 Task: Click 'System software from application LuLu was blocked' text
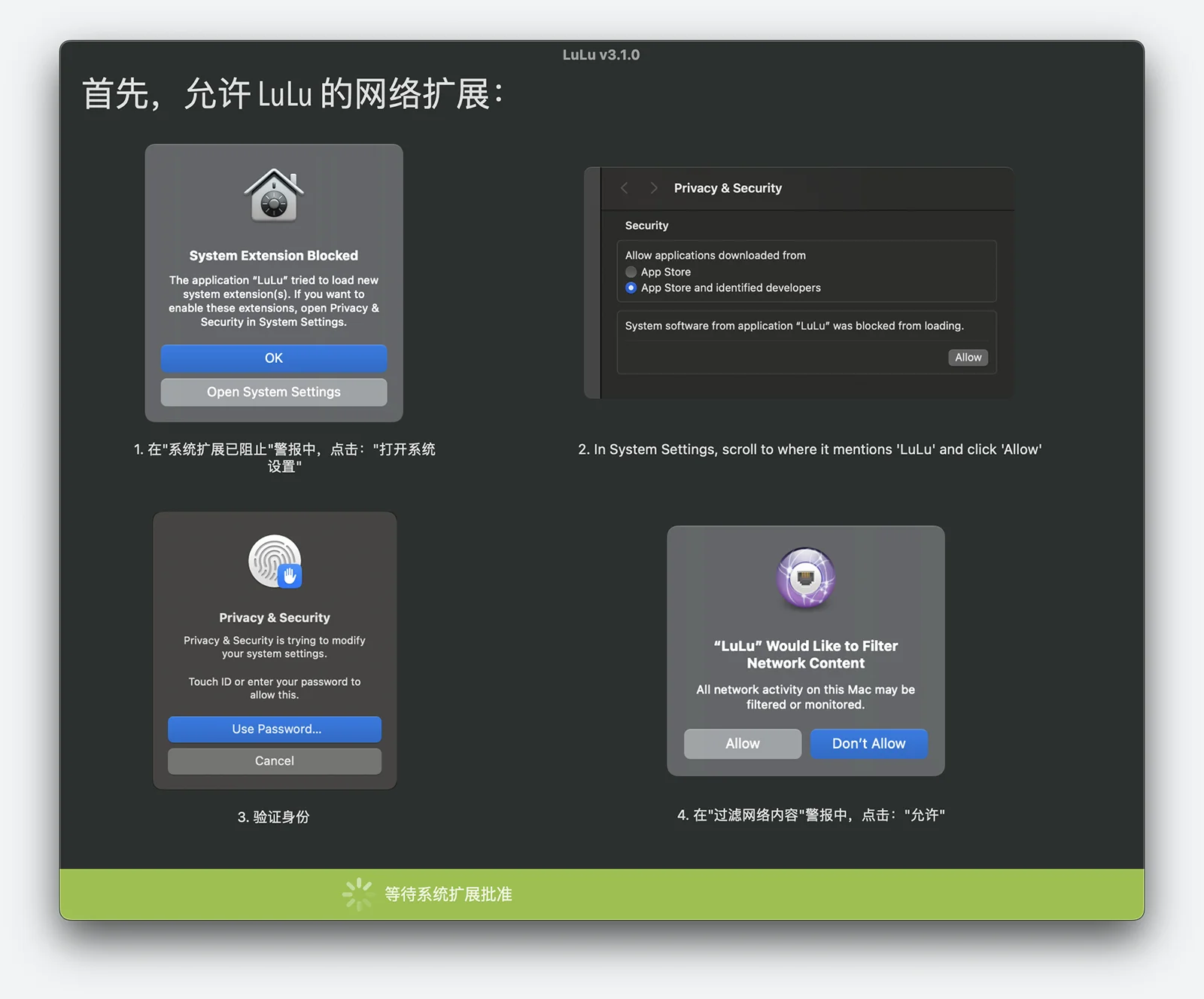[795, 326]
